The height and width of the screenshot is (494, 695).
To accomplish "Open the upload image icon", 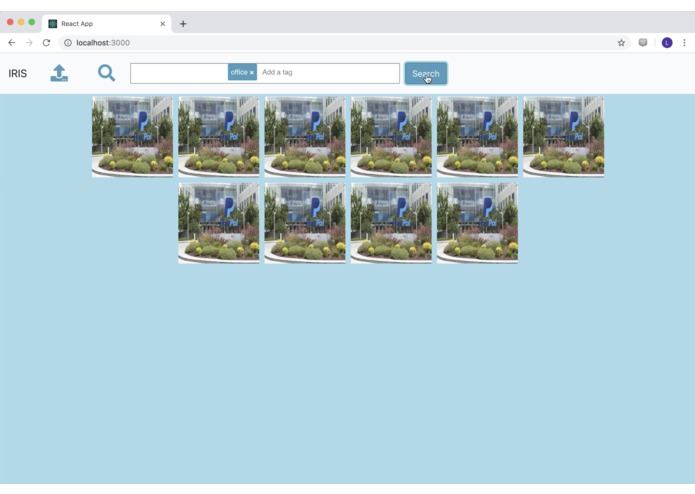I will pos(59,73).
